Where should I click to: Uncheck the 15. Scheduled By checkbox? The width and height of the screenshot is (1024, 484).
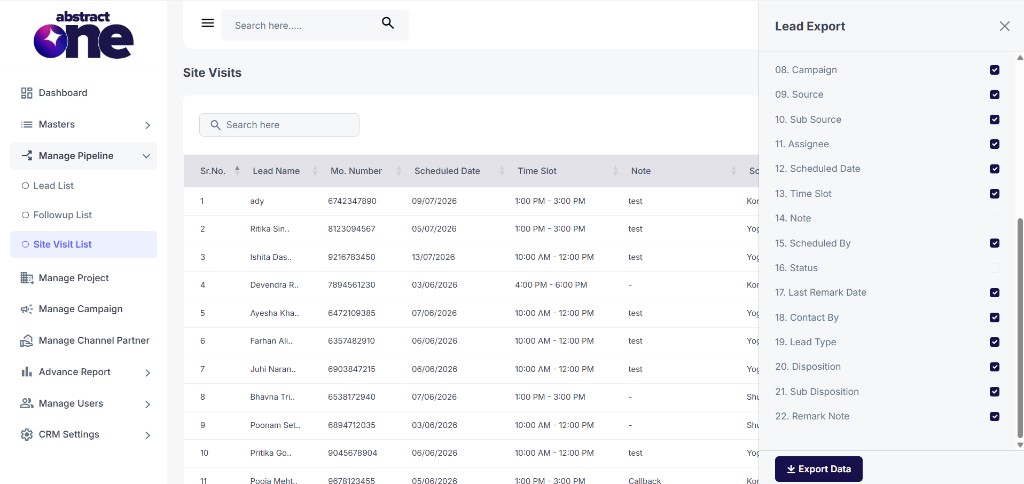pos(994,243)
